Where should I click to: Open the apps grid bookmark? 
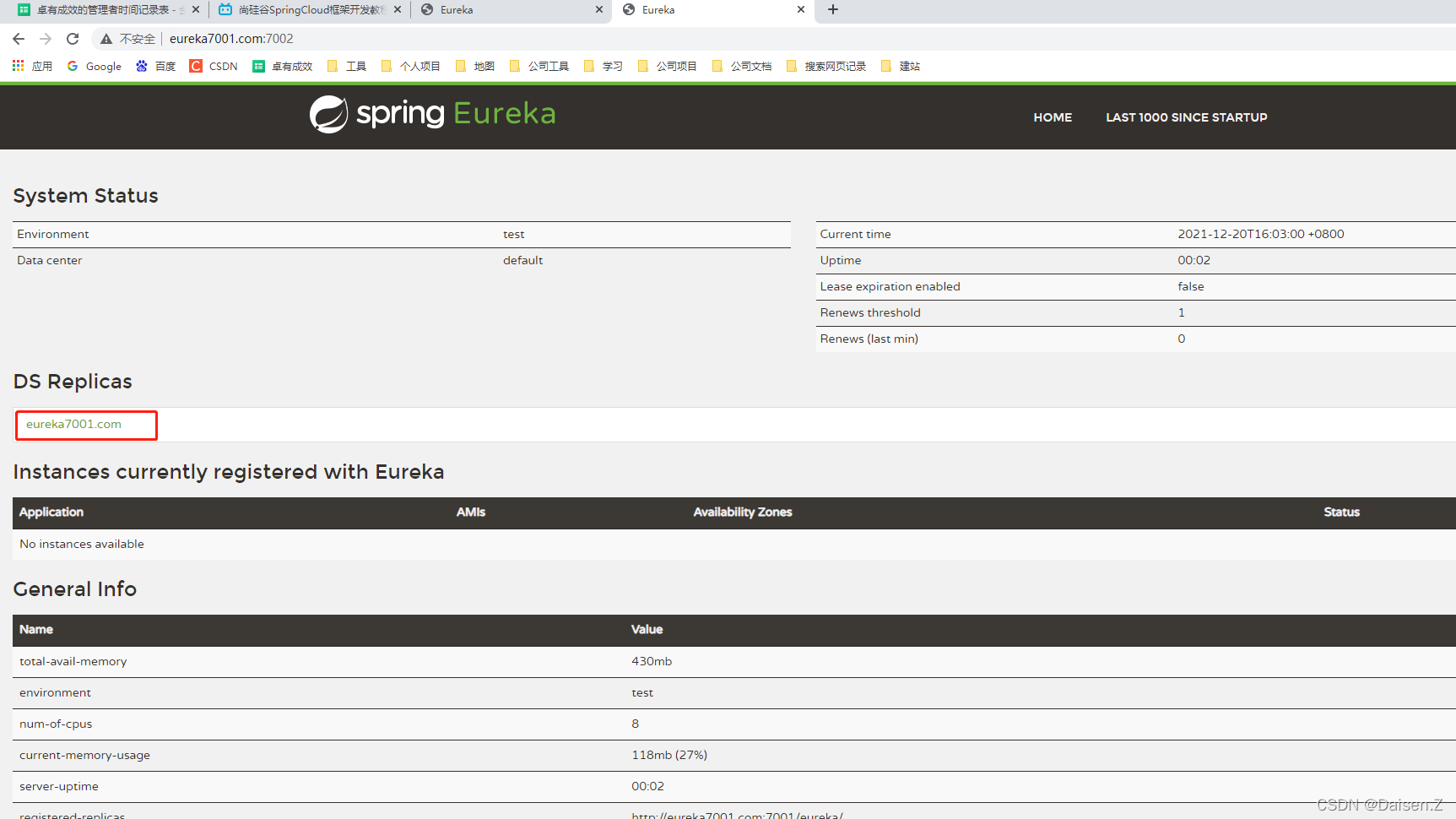pos(32,66)
